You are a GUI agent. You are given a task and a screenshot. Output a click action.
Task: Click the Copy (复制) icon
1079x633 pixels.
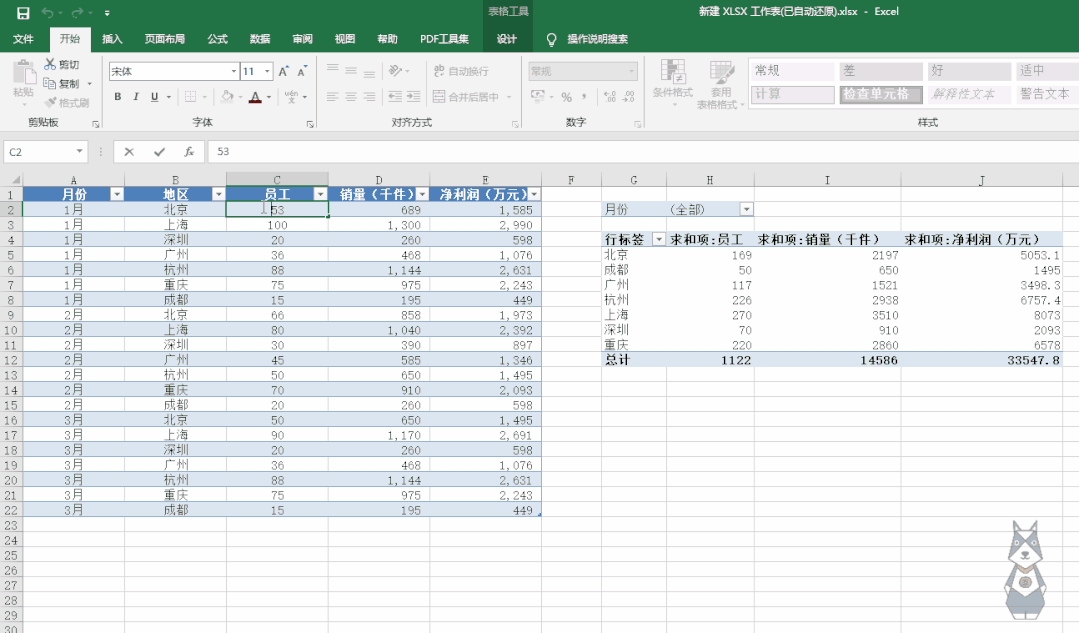click(50, 83)
